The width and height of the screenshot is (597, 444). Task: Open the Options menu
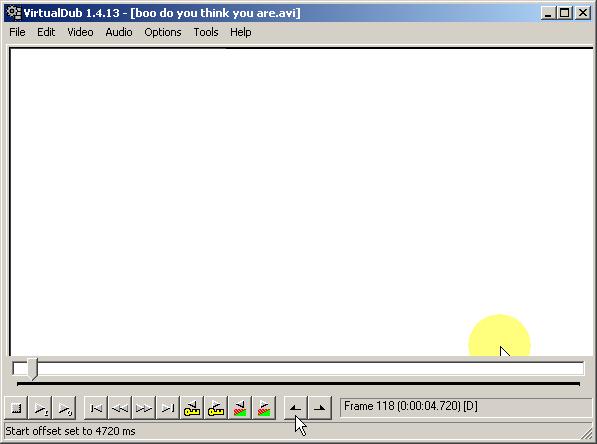pyautogui.click(x=163, y=32)
